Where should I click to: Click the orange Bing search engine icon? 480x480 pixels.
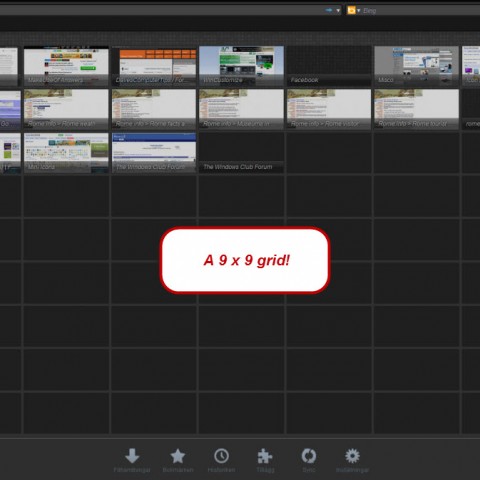[x=351, y=10]
